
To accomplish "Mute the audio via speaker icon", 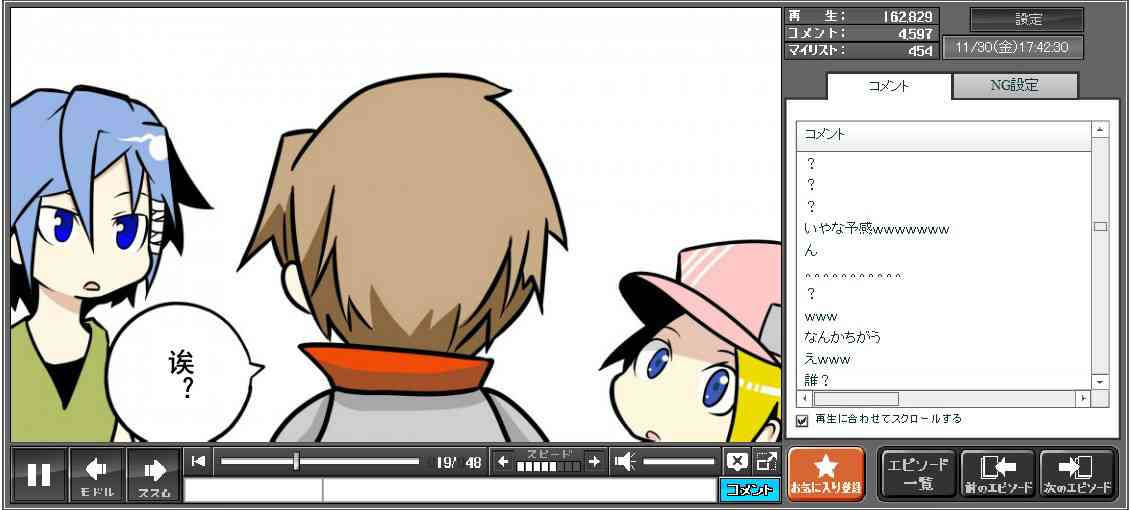I will pyautogui.click(x=624, y=461).
